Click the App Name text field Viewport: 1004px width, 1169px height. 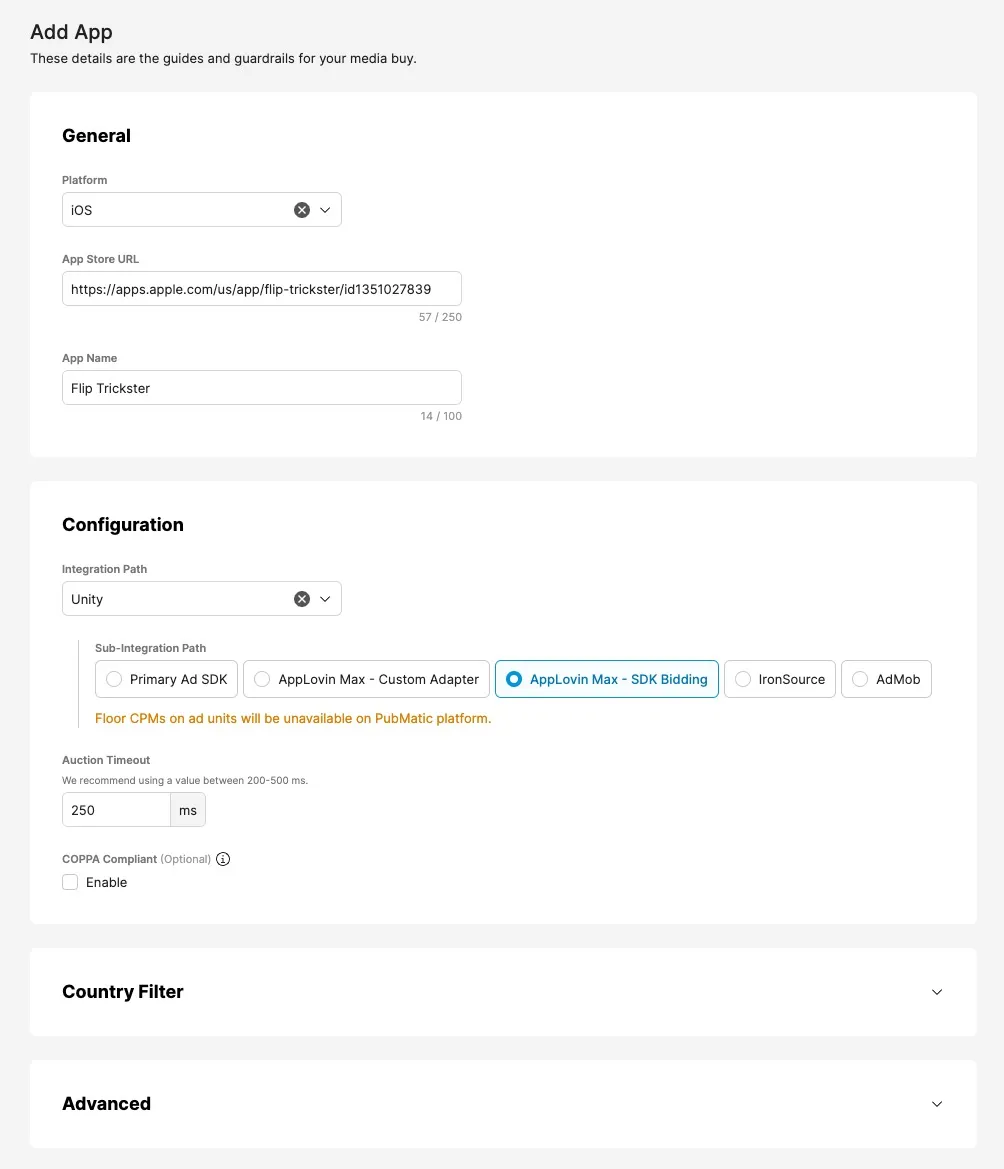click(261, 387)
